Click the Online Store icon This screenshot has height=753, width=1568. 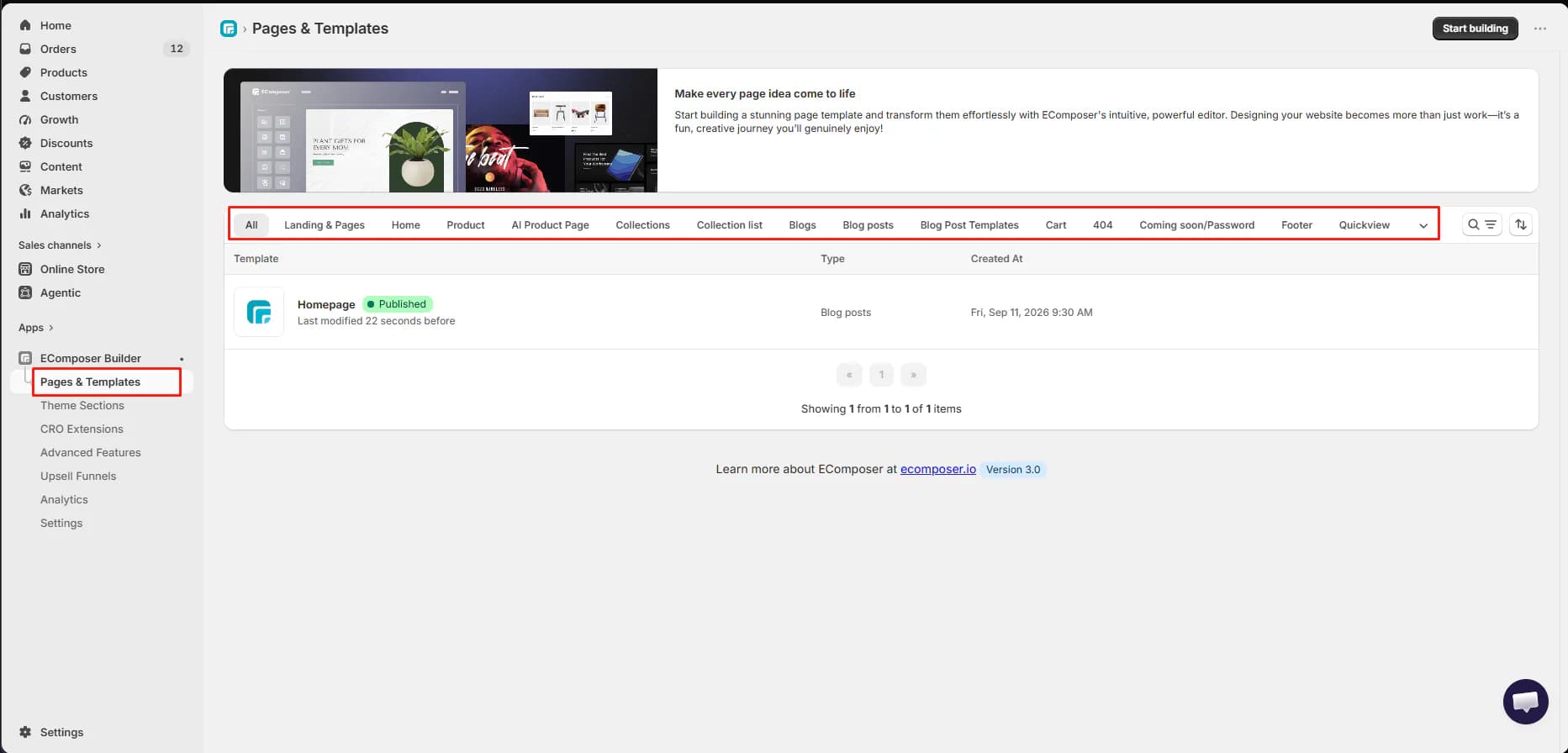25,269
